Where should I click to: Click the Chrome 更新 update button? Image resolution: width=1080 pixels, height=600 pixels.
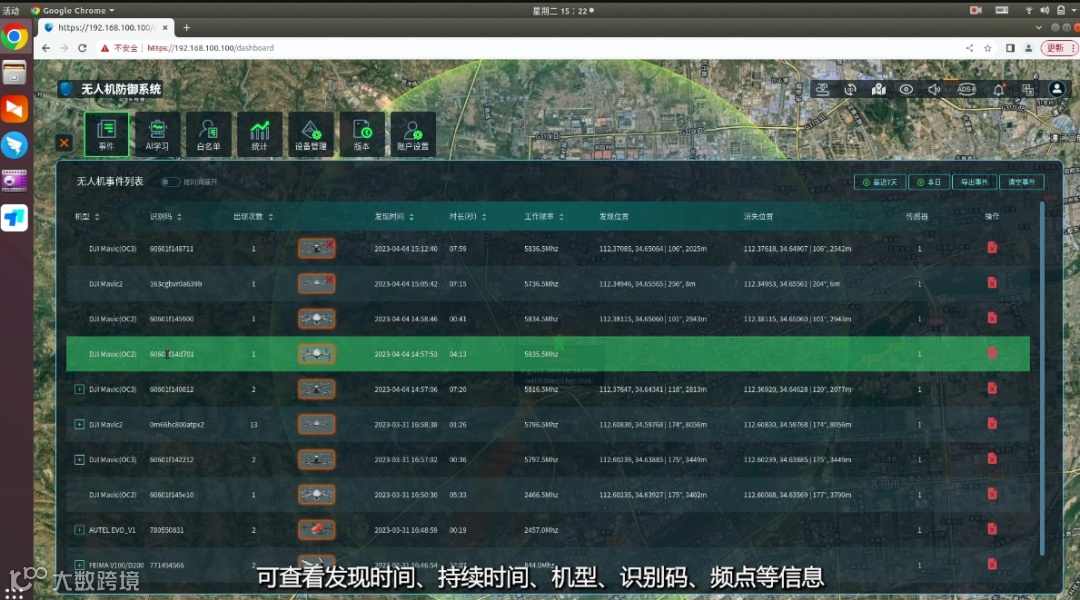(1059, 48)
